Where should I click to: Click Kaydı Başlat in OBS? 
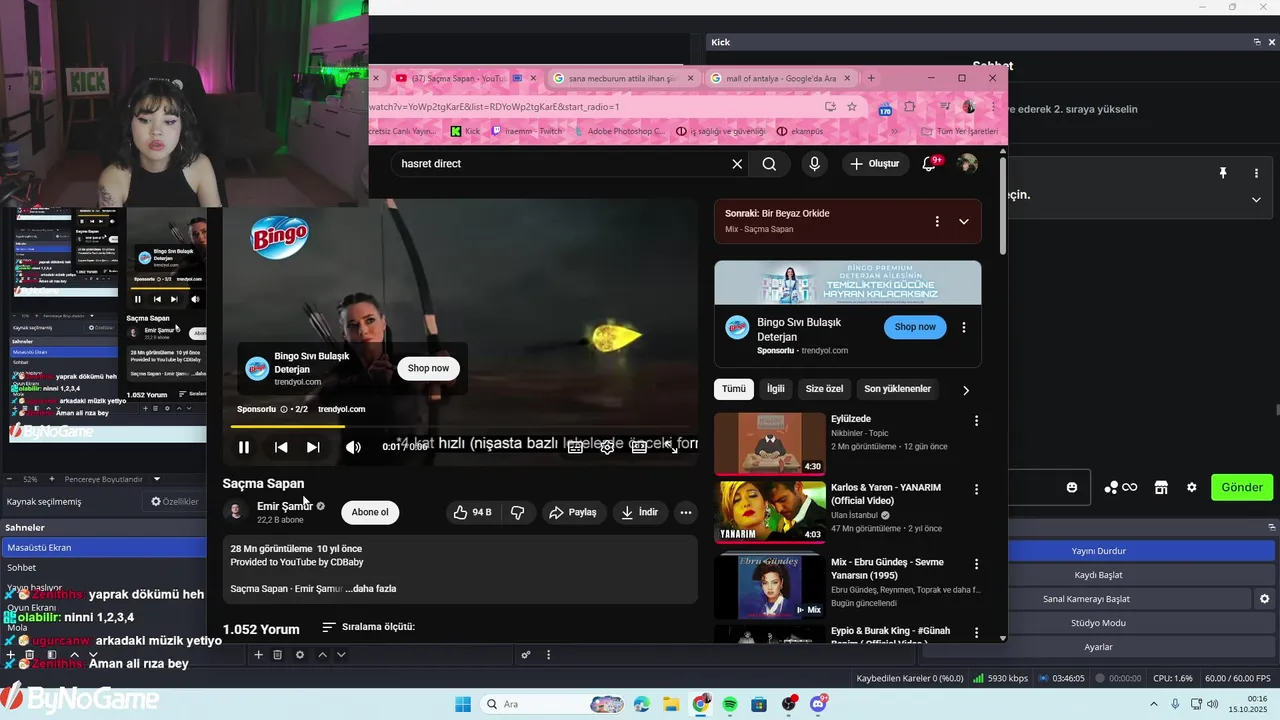[x=1098, y=575]
